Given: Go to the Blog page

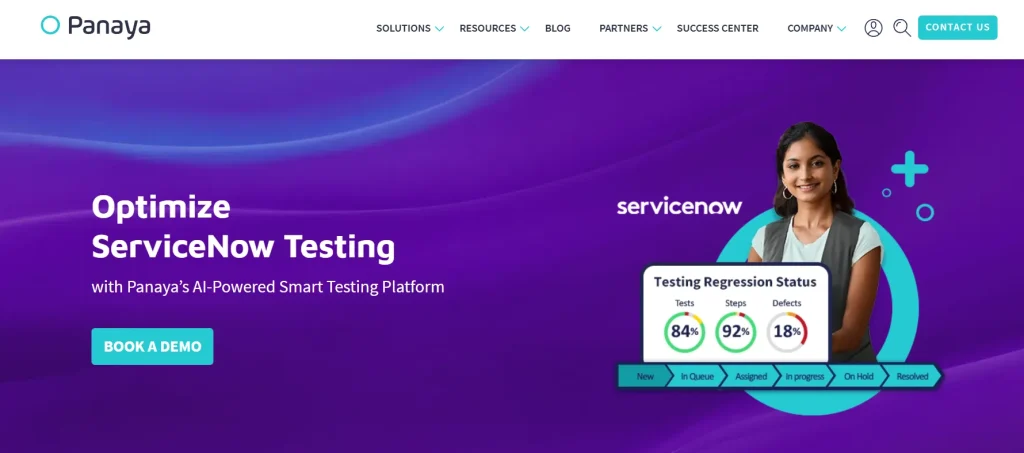Looking at the screenshot, I should (x=558, y=28).
